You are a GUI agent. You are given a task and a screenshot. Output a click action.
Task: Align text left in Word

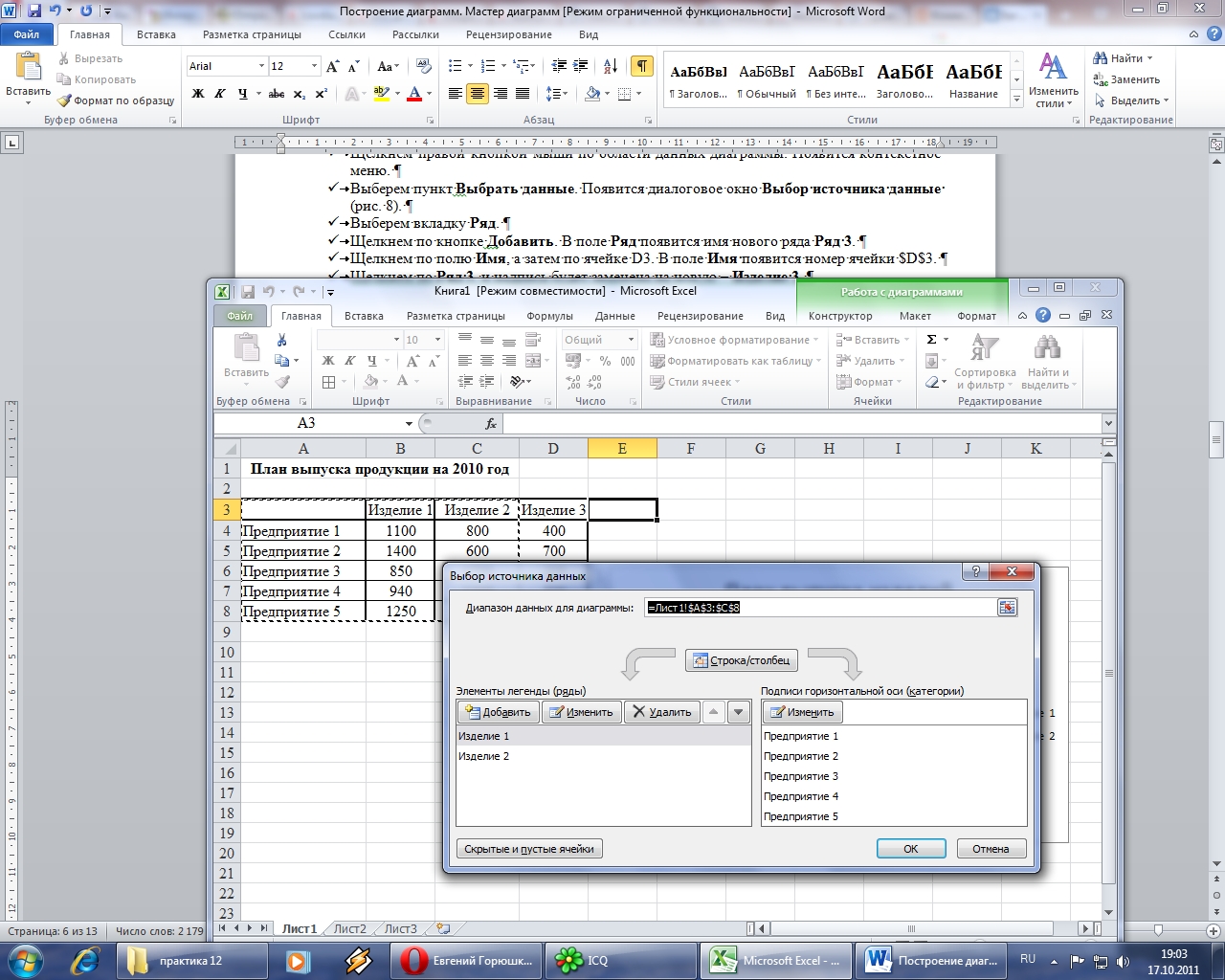pos(456,94)
